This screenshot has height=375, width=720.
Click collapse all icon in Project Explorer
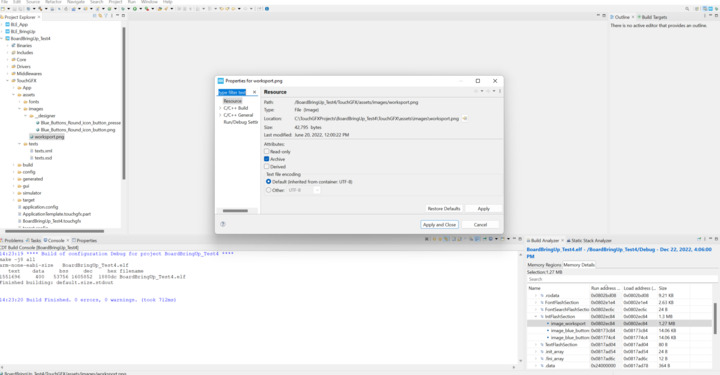pos(95,16)
